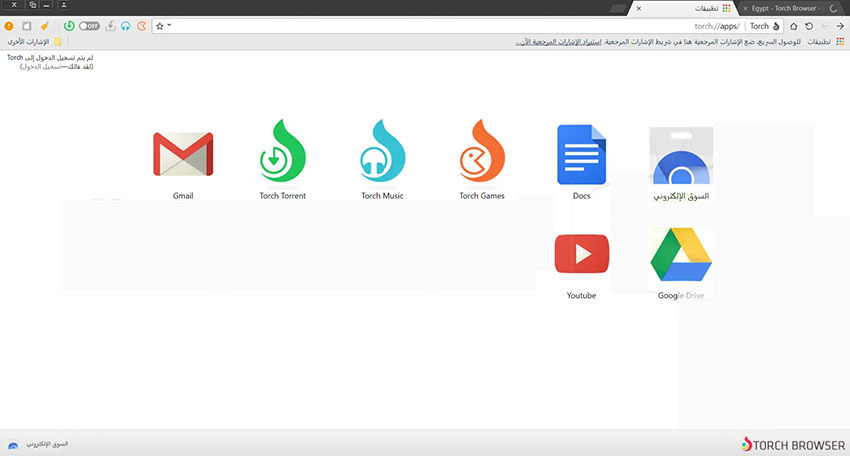Viewport: 850px width, 456px height.
Task: Open the user profile icon in title bar
Action: pyautogui.click(x=63, y=5)
